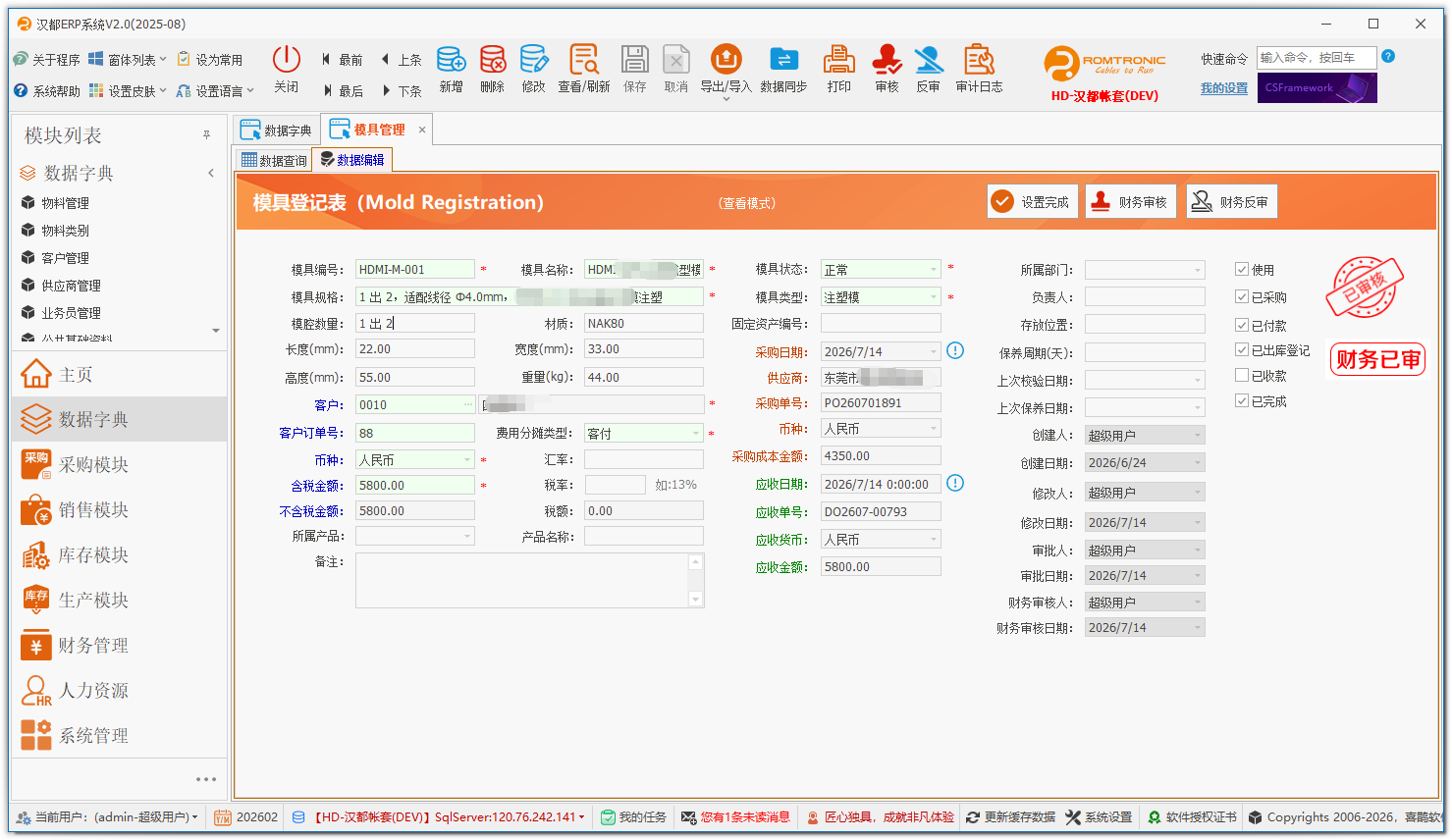The width and height of the screenshot is (1452, 840).
Task: Open the 设置皮肤 menu
Action: [x=128, y=90]
